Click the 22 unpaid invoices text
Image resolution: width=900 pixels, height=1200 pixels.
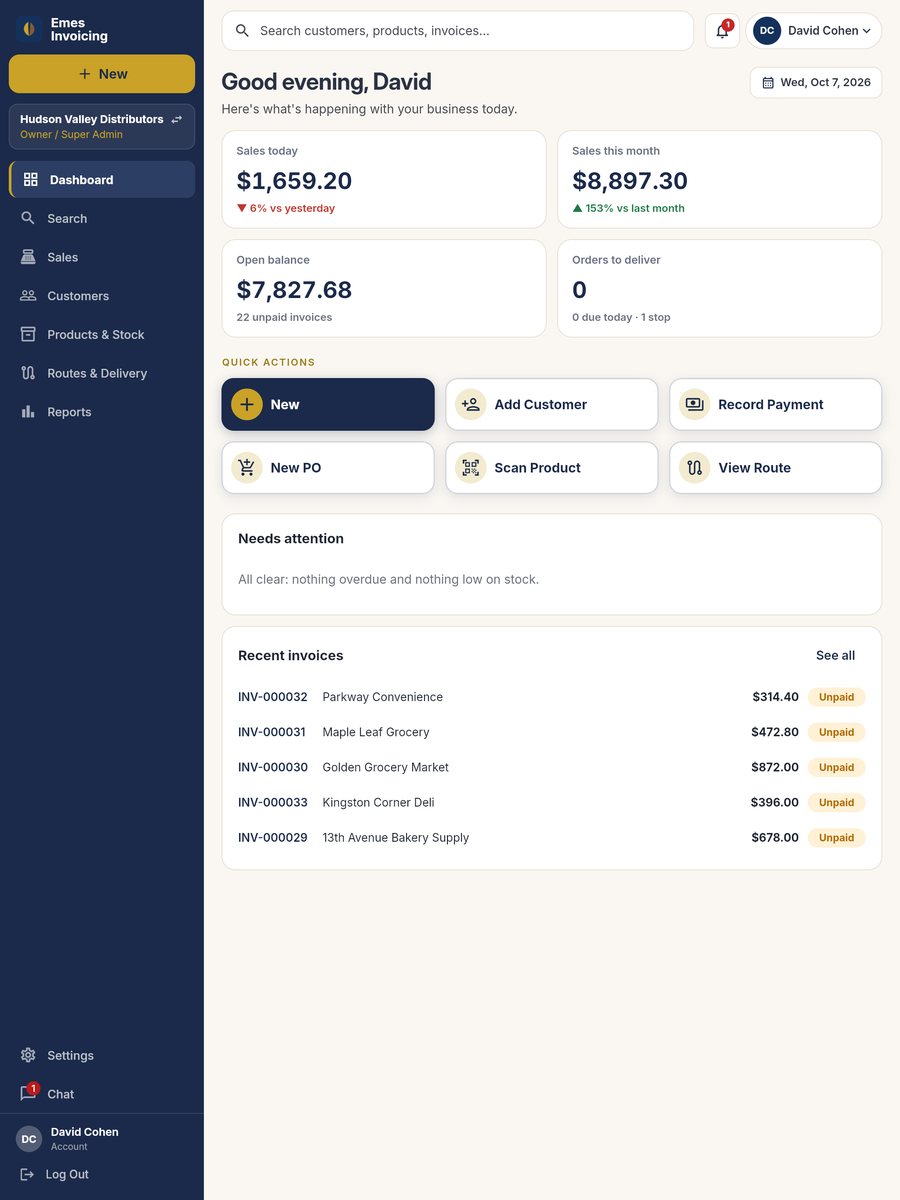point(284,317)
